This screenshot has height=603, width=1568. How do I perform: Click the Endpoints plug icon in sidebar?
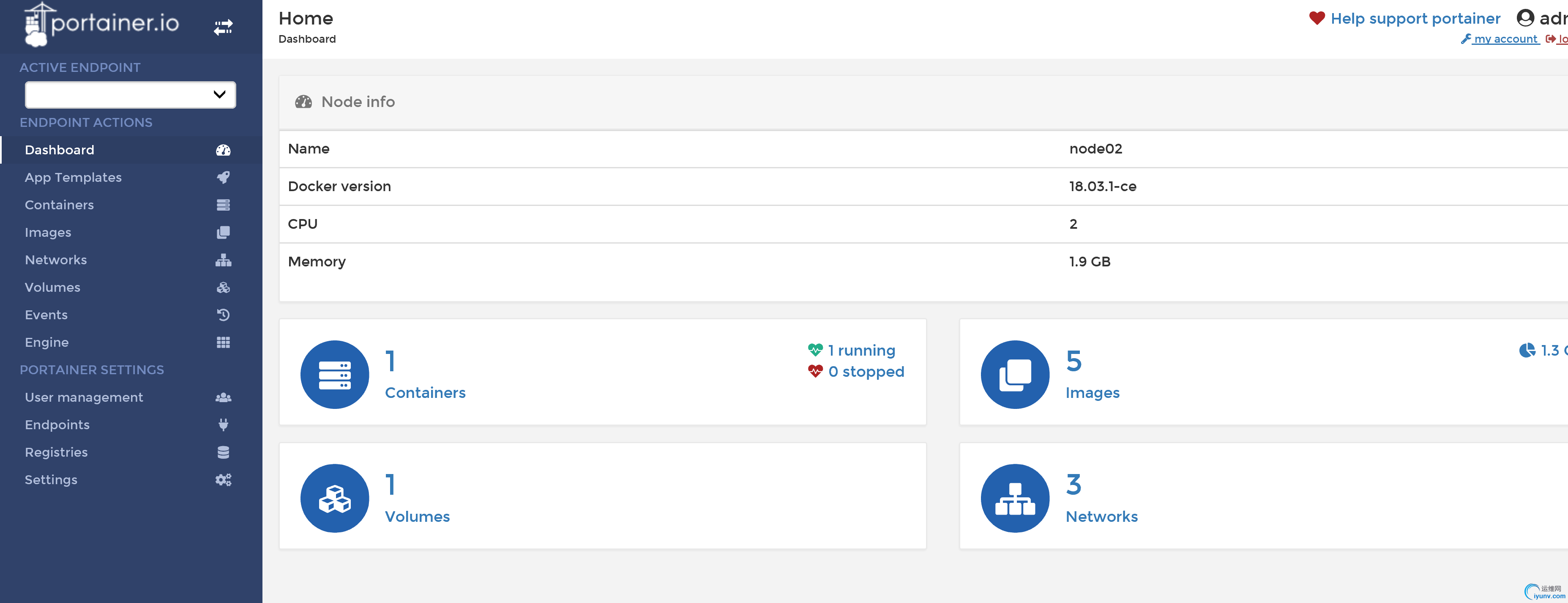tap(223, 425)
